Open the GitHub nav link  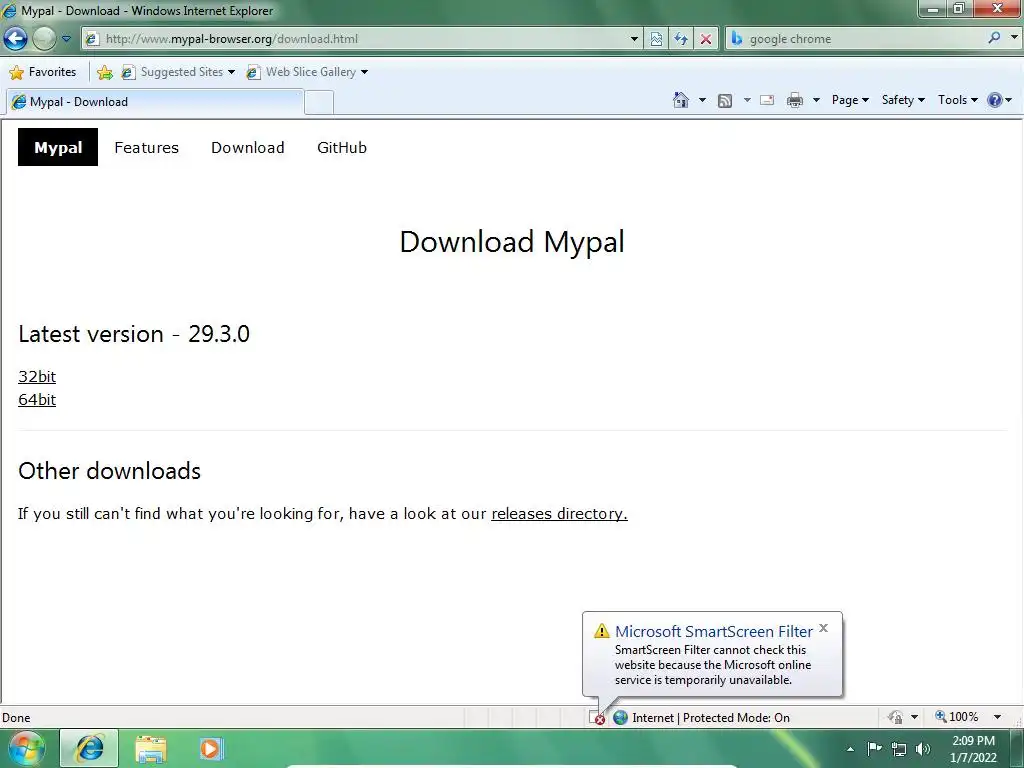[x=342, y=148]
